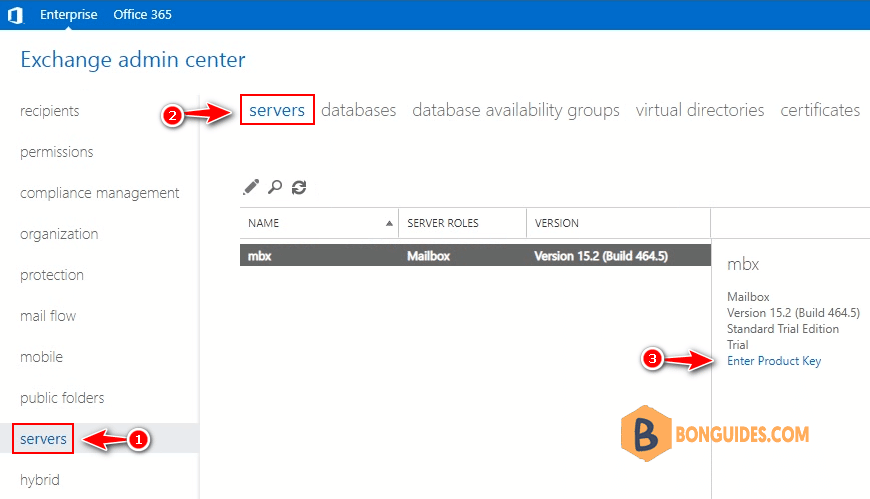Open Office 365 in the header

(143, 14)
